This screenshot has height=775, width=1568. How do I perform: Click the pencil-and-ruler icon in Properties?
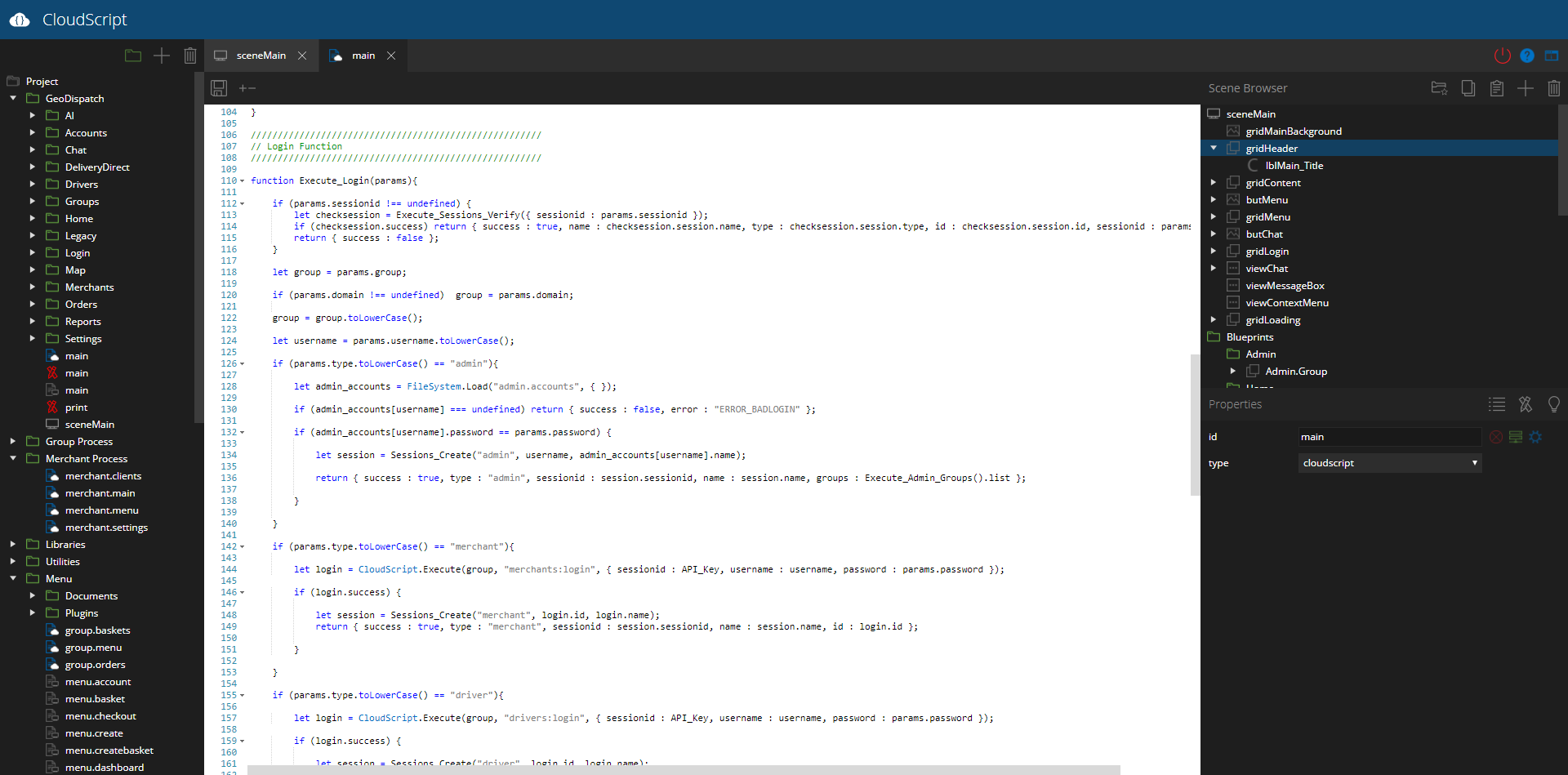(x=1525, y=404)
